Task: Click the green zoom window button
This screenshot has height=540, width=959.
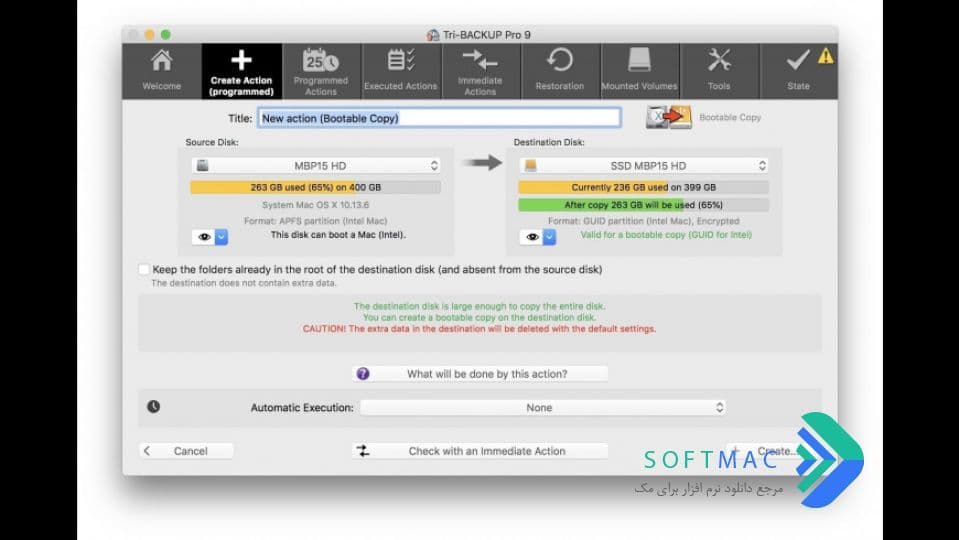Action: 166,35
